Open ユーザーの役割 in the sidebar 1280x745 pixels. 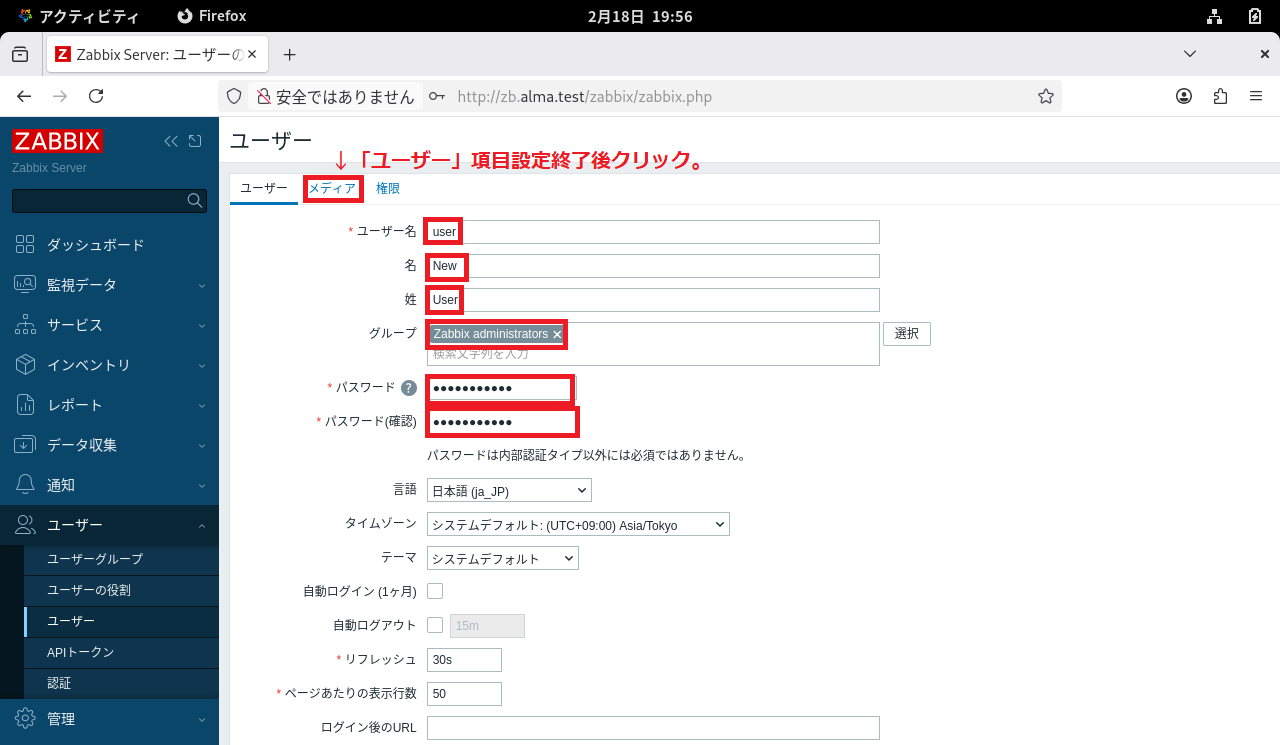[x=89, y=590]
